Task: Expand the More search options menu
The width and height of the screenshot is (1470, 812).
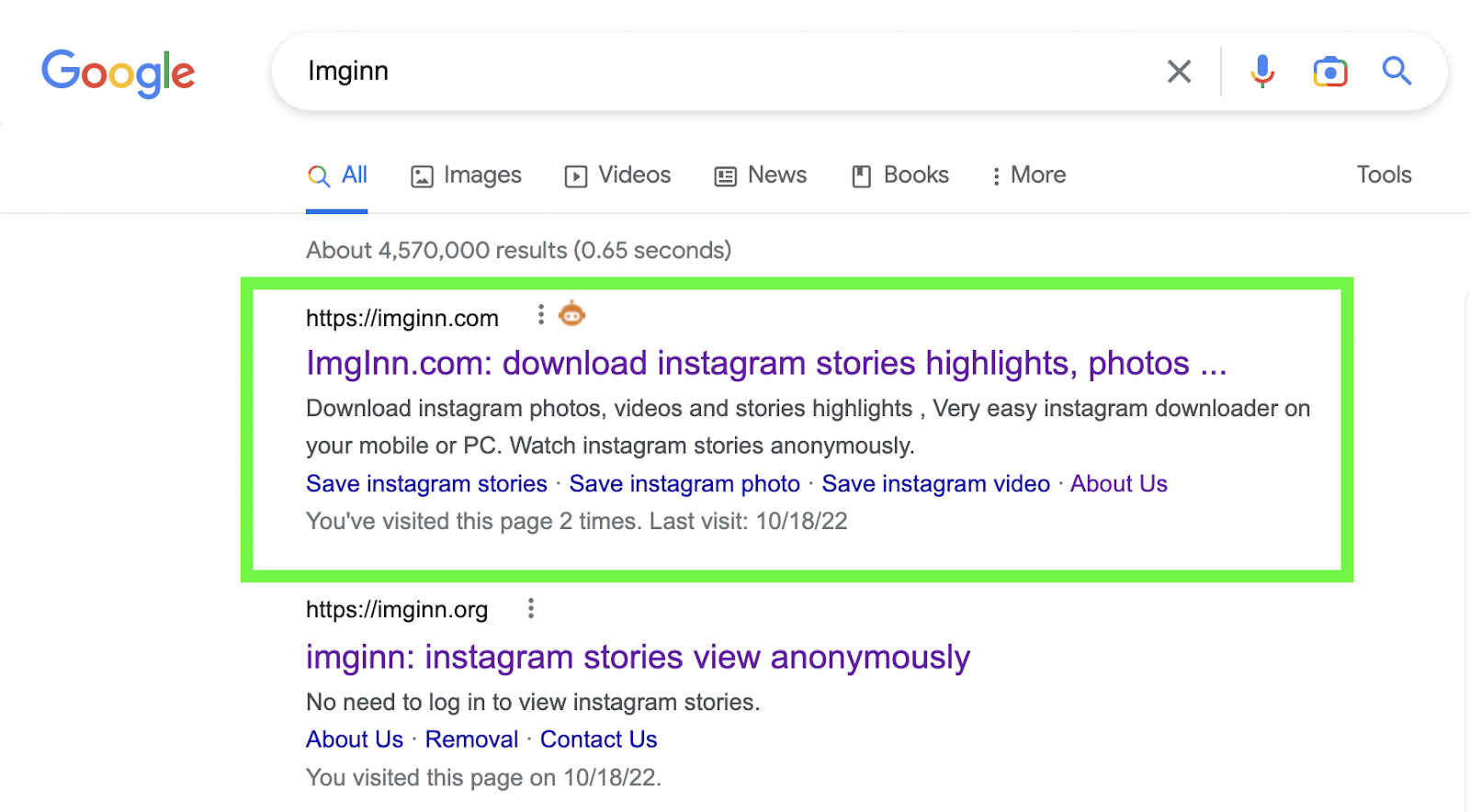Action: 1028,175
